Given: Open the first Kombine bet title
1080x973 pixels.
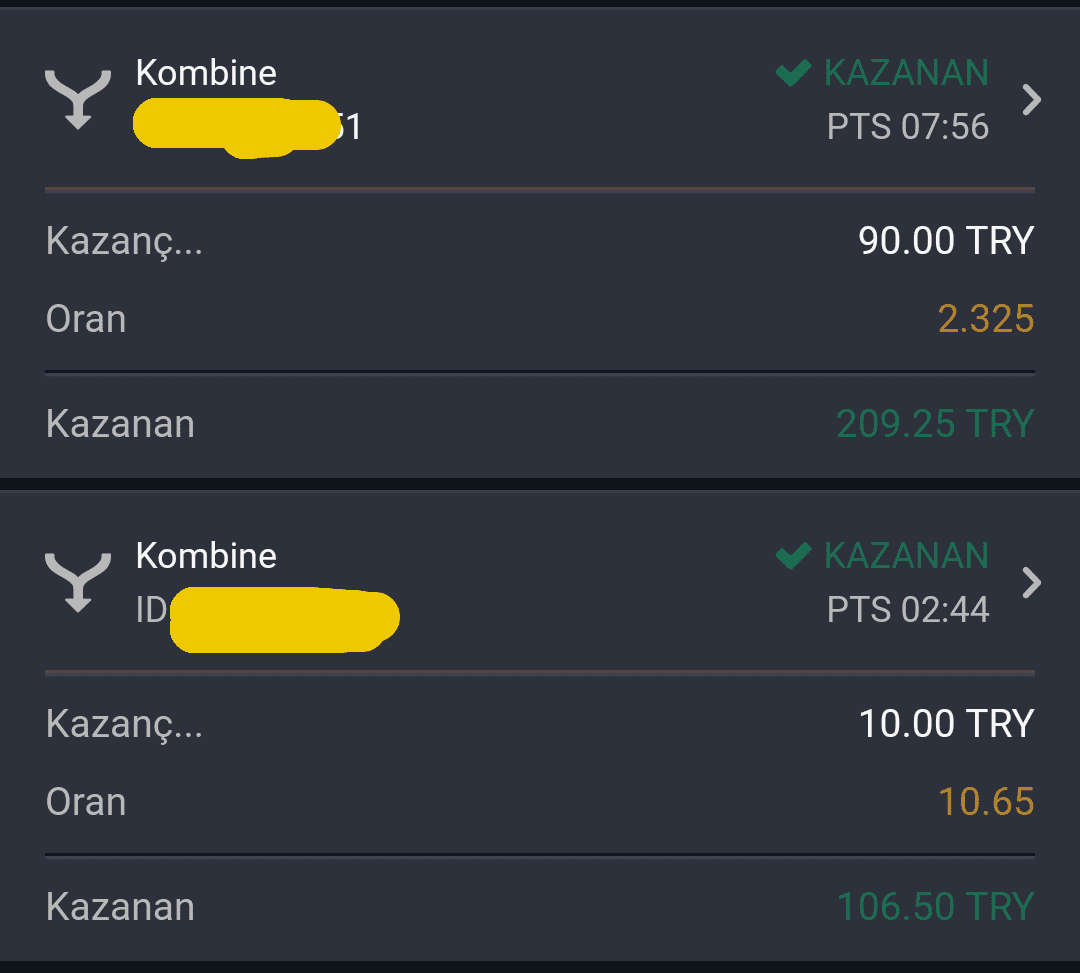Looking at the screenshot, I should pos(206,73).
